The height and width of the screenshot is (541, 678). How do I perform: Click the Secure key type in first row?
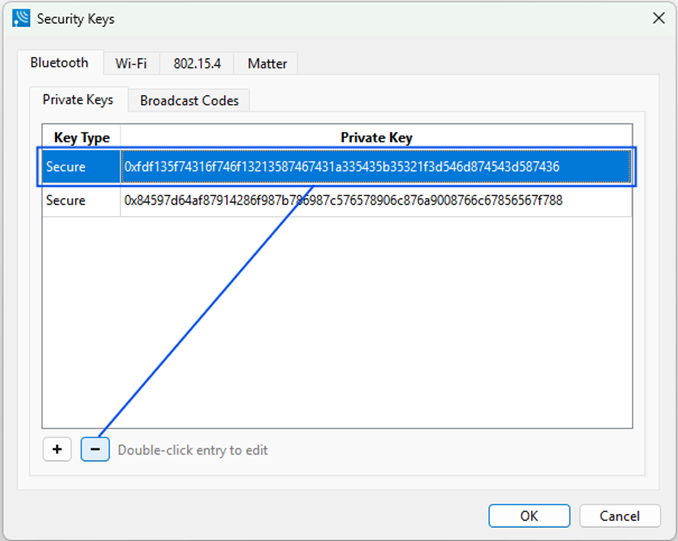tap(66, 166)
